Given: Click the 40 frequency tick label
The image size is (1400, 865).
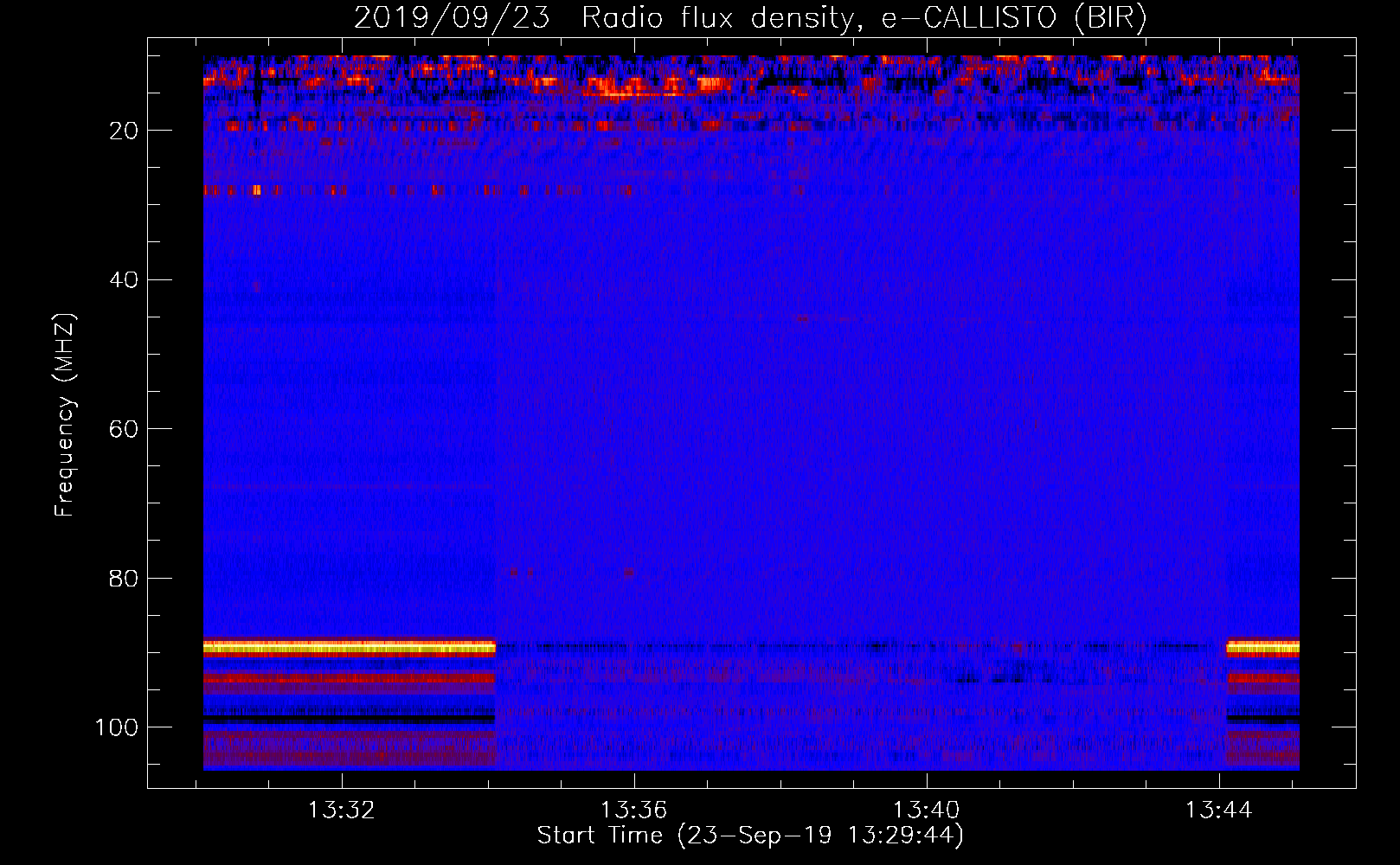Looking at the screenshot, I should click(x=124, y=280).
